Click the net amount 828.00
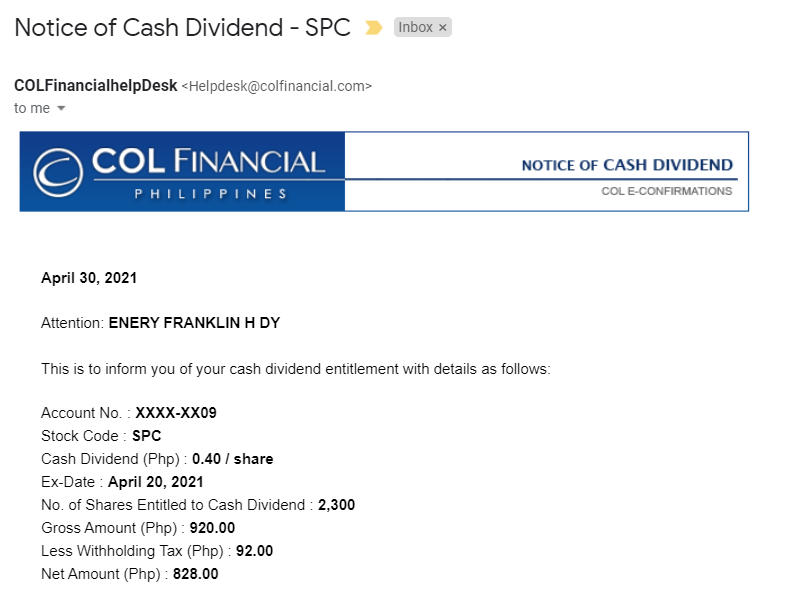The width and height of the screenshot is (787, 601). (x=195, y=574)
